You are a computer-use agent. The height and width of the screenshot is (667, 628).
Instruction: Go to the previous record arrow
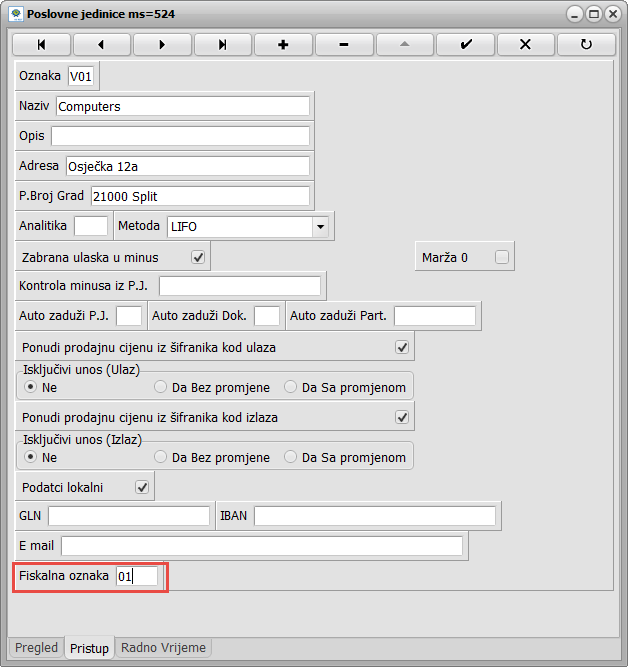[101, 45]
